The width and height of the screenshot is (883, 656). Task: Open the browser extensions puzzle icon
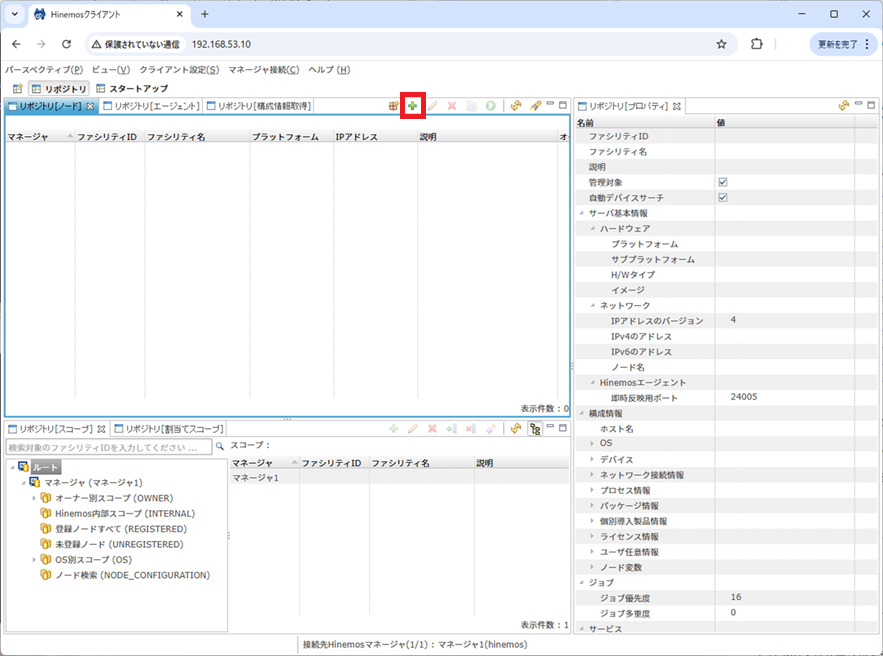[757, 44]
